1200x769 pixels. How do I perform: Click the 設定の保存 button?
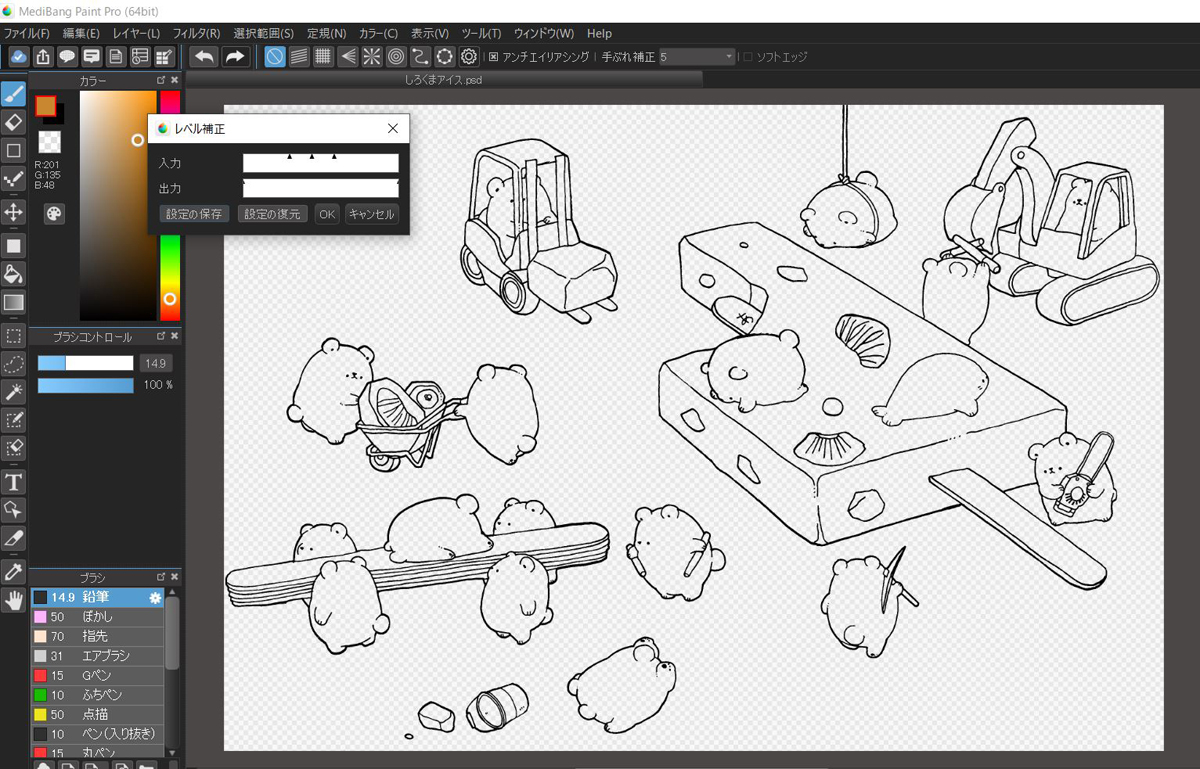pos(194,214)
